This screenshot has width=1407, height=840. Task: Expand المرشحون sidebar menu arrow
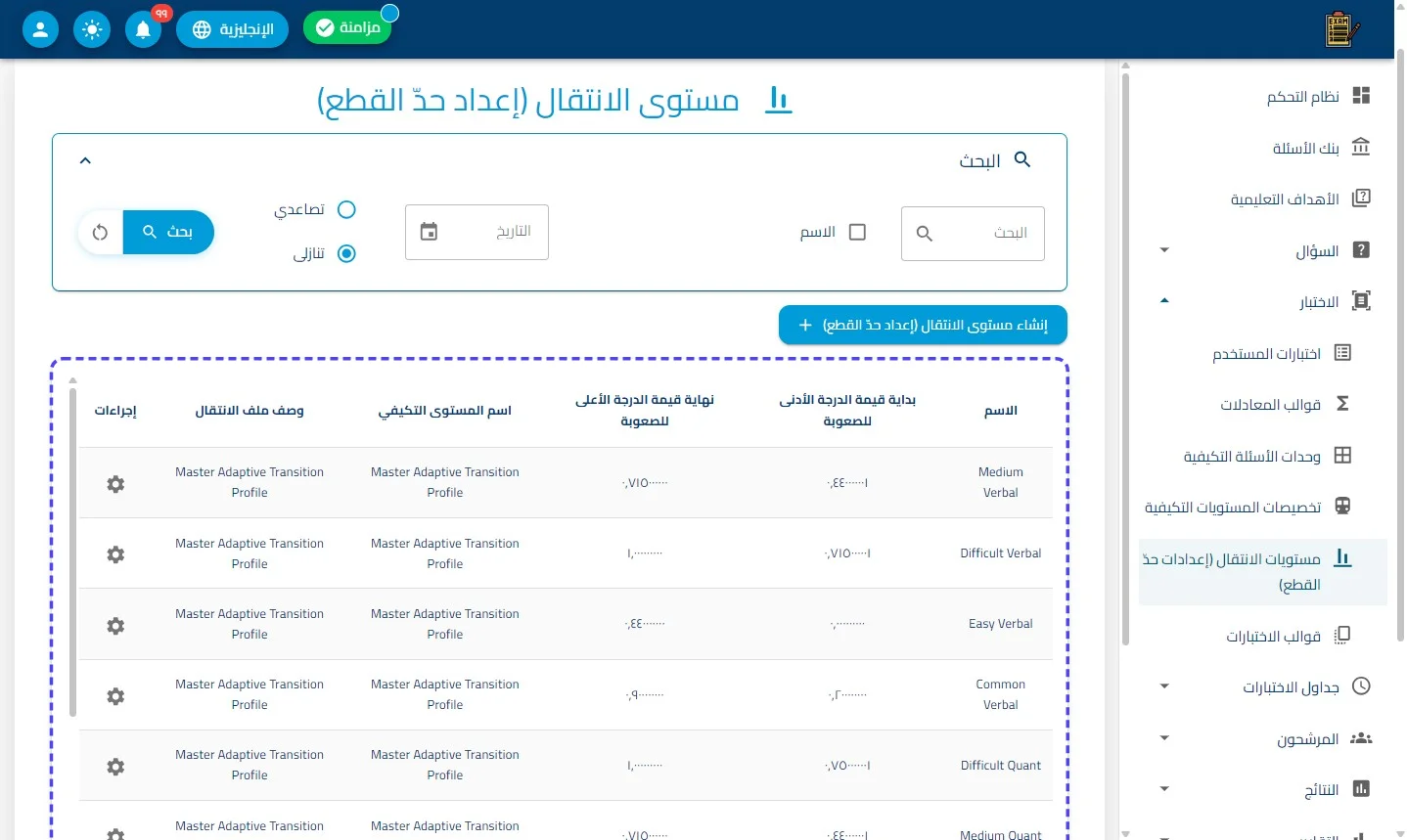(1164, 738)
